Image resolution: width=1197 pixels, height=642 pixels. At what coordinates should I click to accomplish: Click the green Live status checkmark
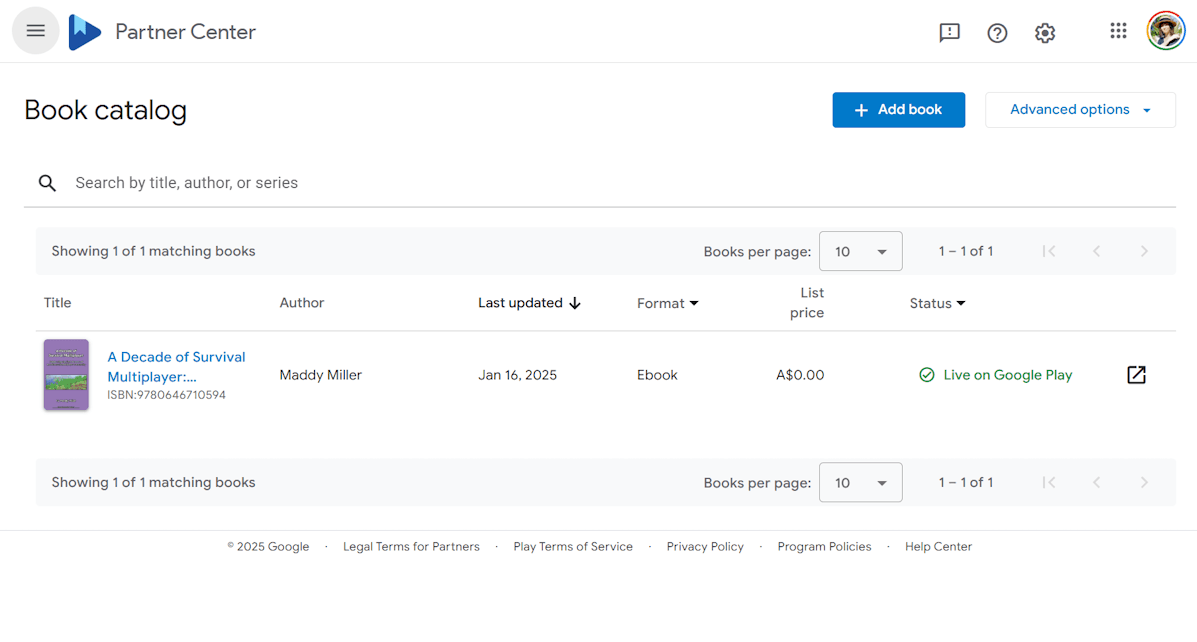[x=926, y=374]
